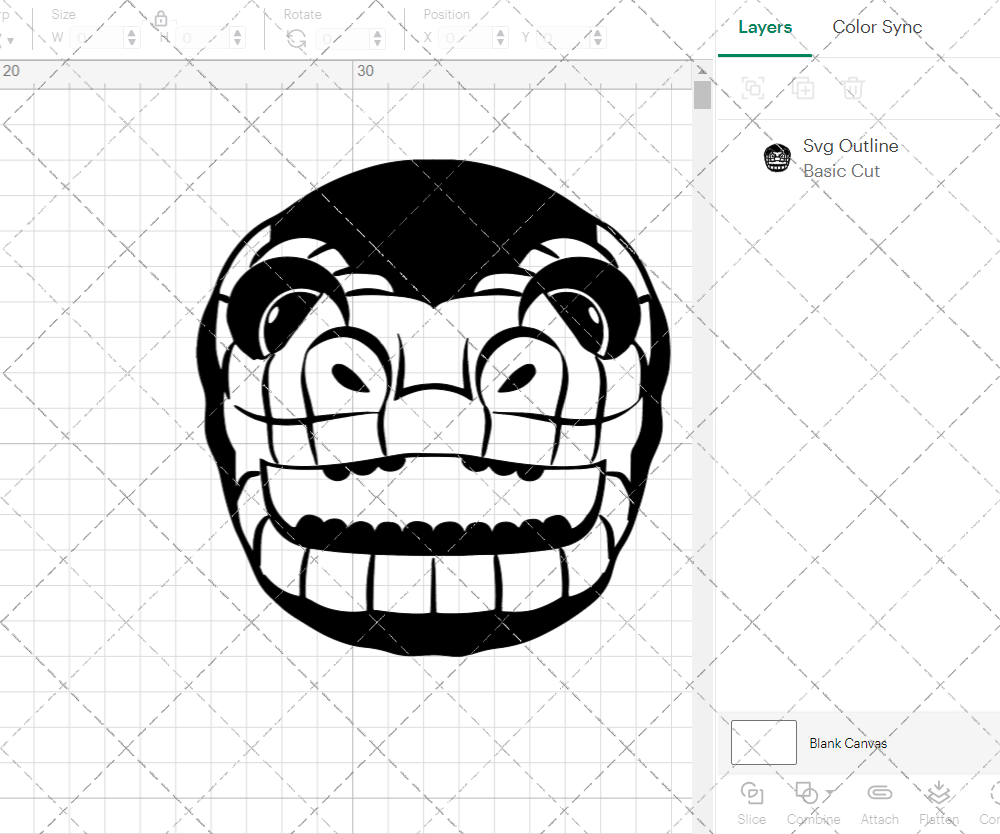Click the Slice tool

(752, 803)
